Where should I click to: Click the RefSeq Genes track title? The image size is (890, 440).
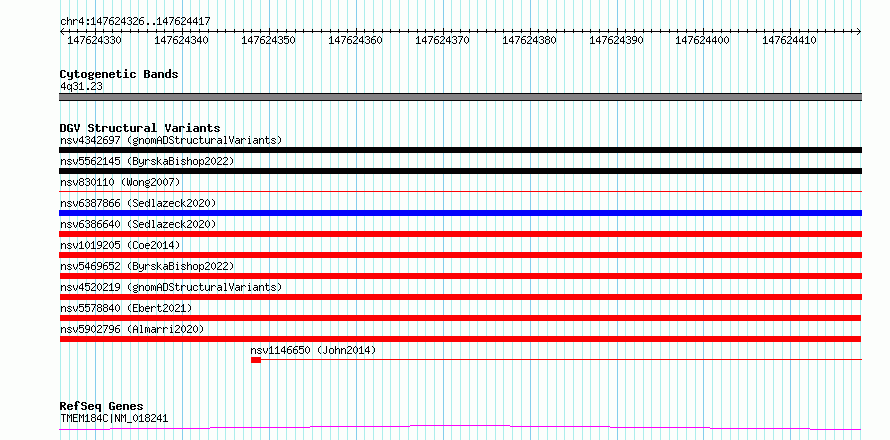101,406
